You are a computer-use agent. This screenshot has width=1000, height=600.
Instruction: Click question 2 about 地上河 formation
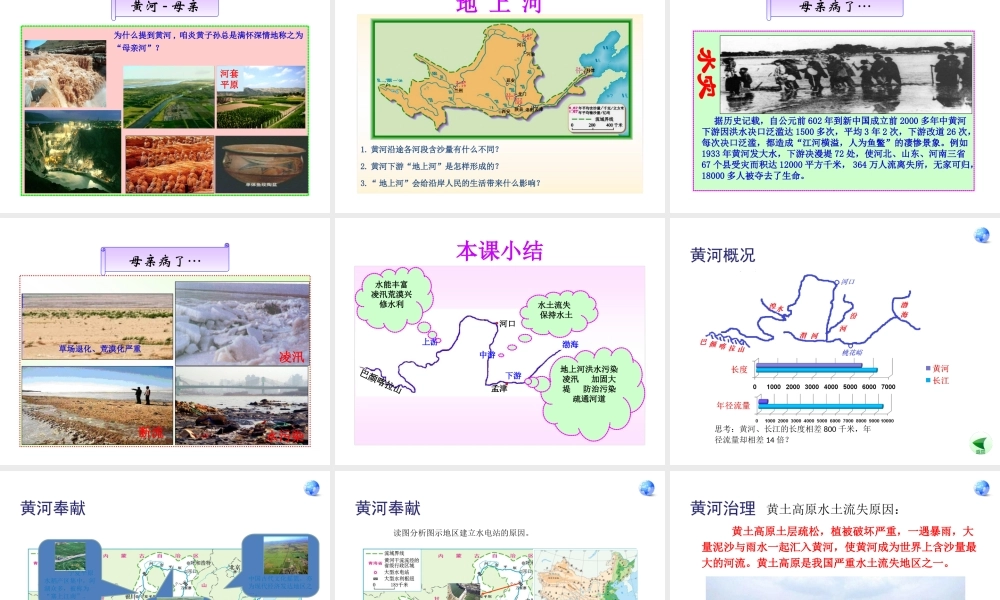[x=430, y=166]
